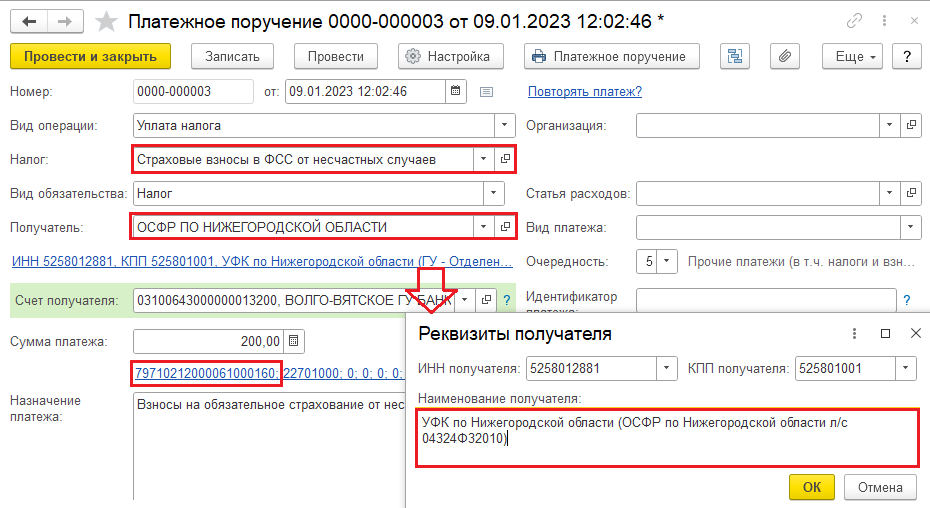The height and width of the screenshot is (508, 930).
Task: Click the Вид обязательства field showing Налог
Action: pyautogui.click(x=308, y=193)
